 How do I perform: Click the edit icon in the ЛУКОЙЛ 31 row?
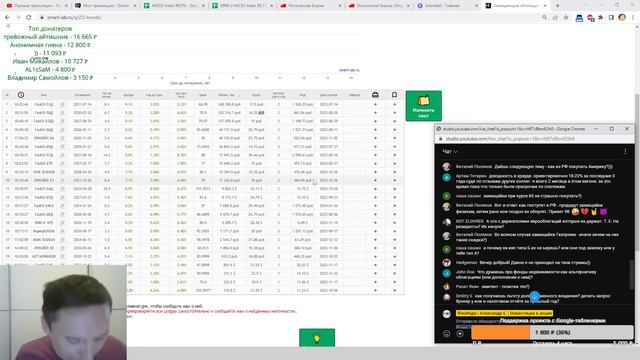click(62, 180)
